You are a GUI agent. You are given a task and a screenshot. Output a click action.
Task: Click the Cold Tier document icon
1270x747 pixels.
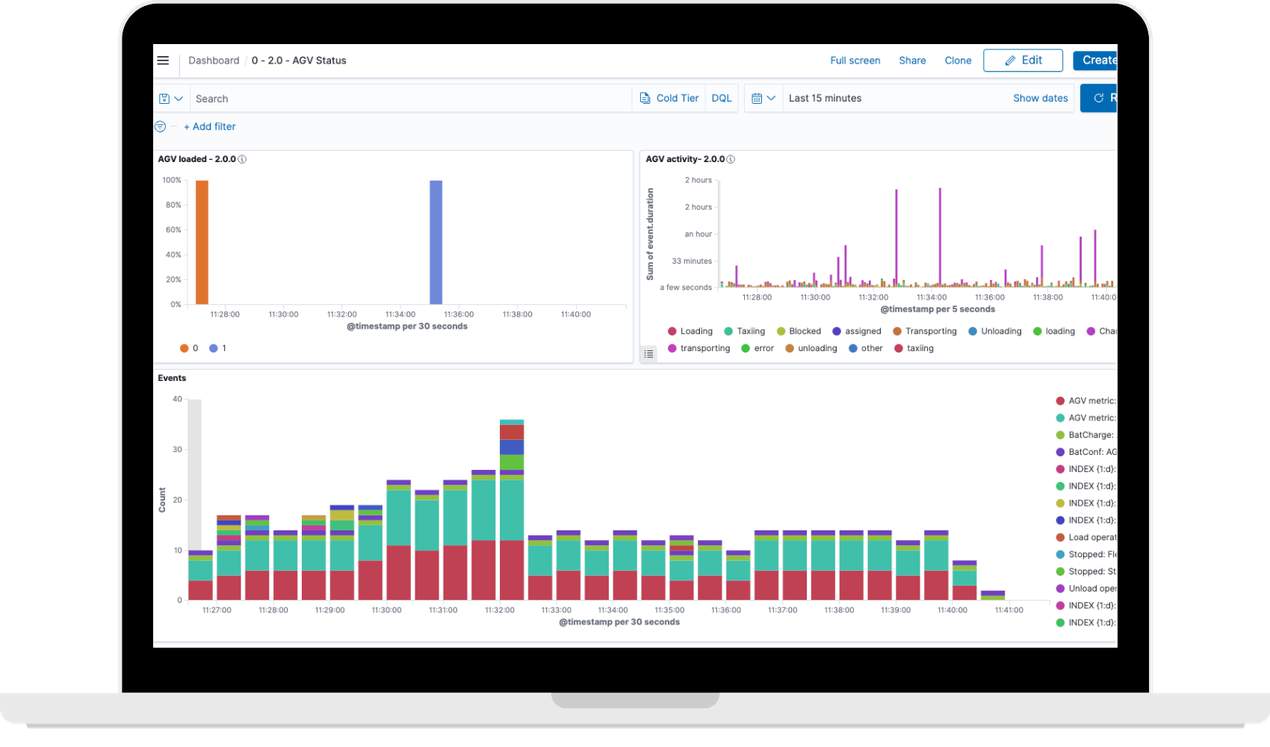coord(645,98)
